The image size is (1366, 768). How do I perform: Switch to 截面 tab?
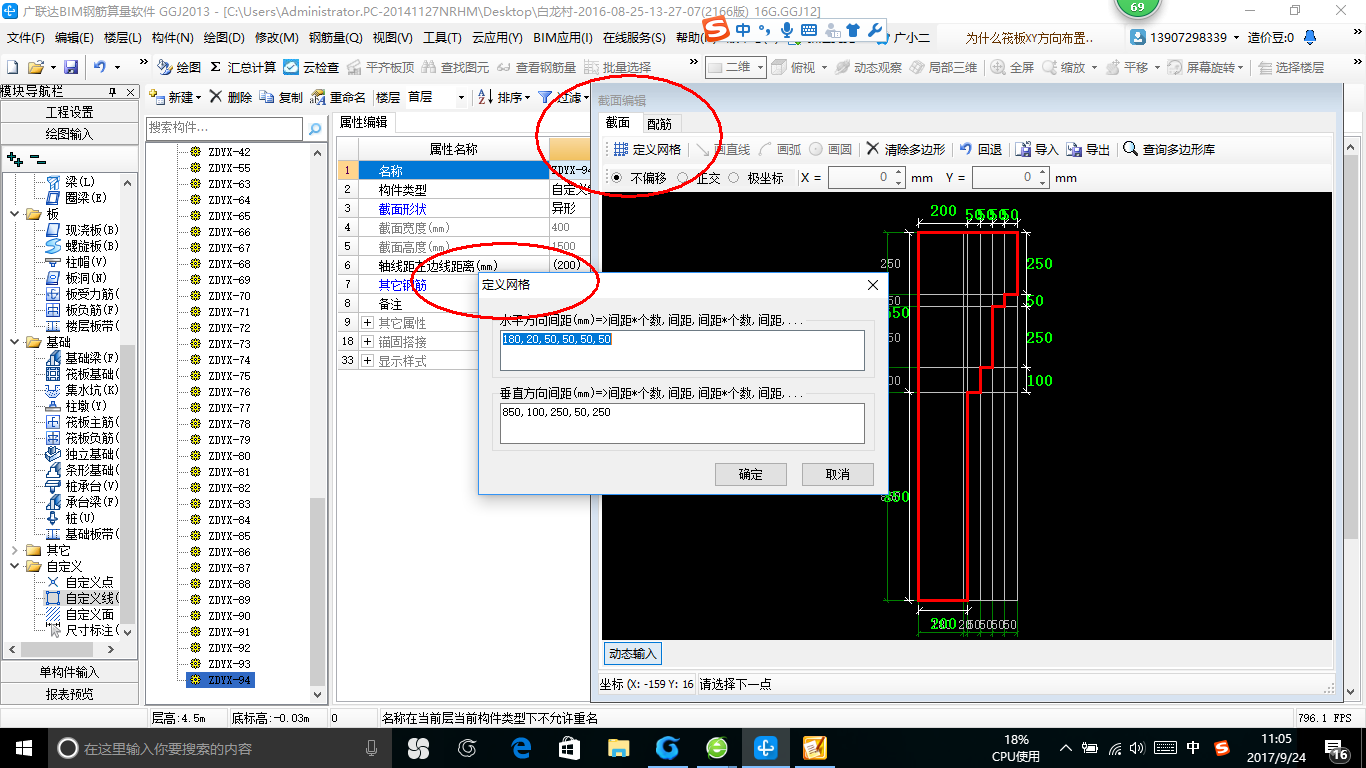click(x=618, y=122)
